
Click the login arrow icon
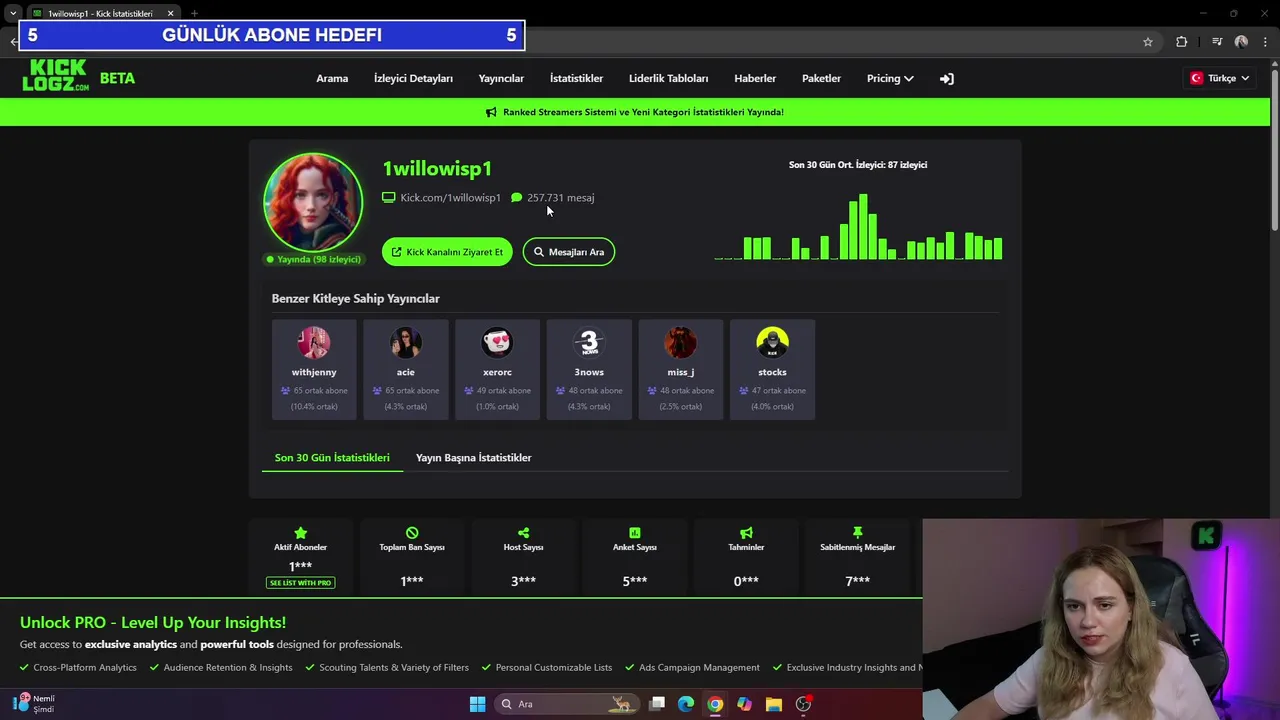(947, 78)
